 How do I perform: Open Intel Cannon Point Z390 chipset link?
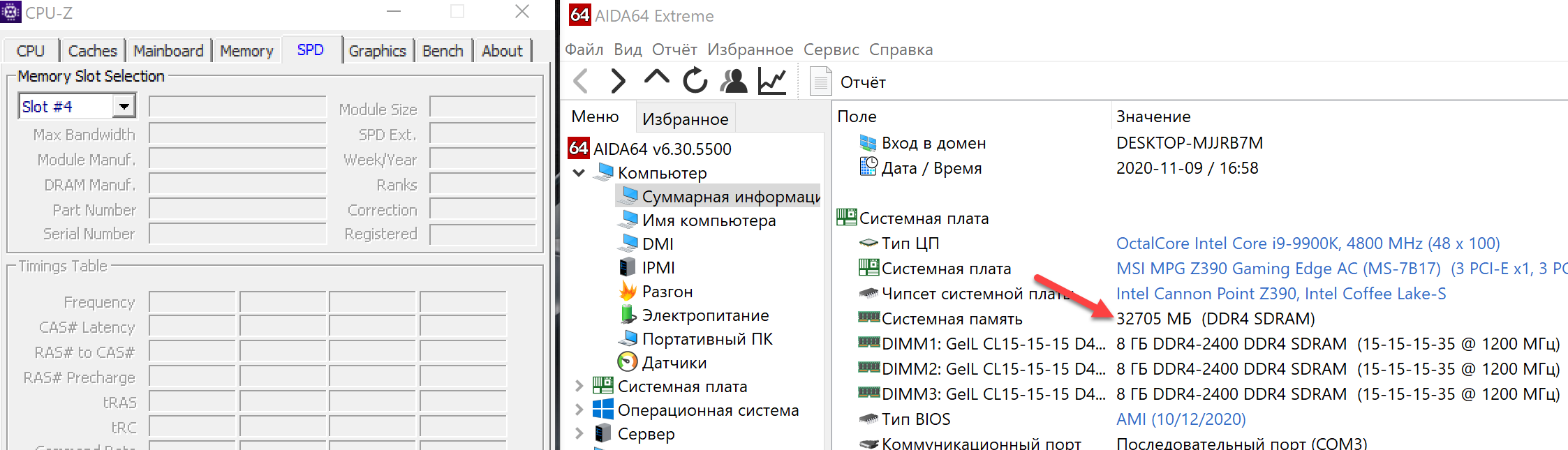click(1281, 294)
